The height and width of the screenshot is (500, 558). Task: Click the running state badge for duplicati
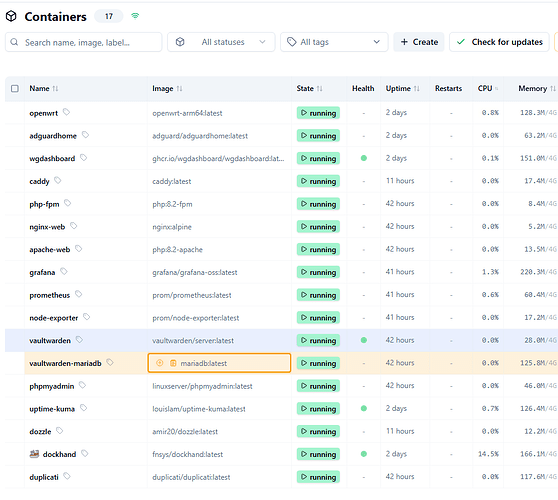tap(318, 477)
